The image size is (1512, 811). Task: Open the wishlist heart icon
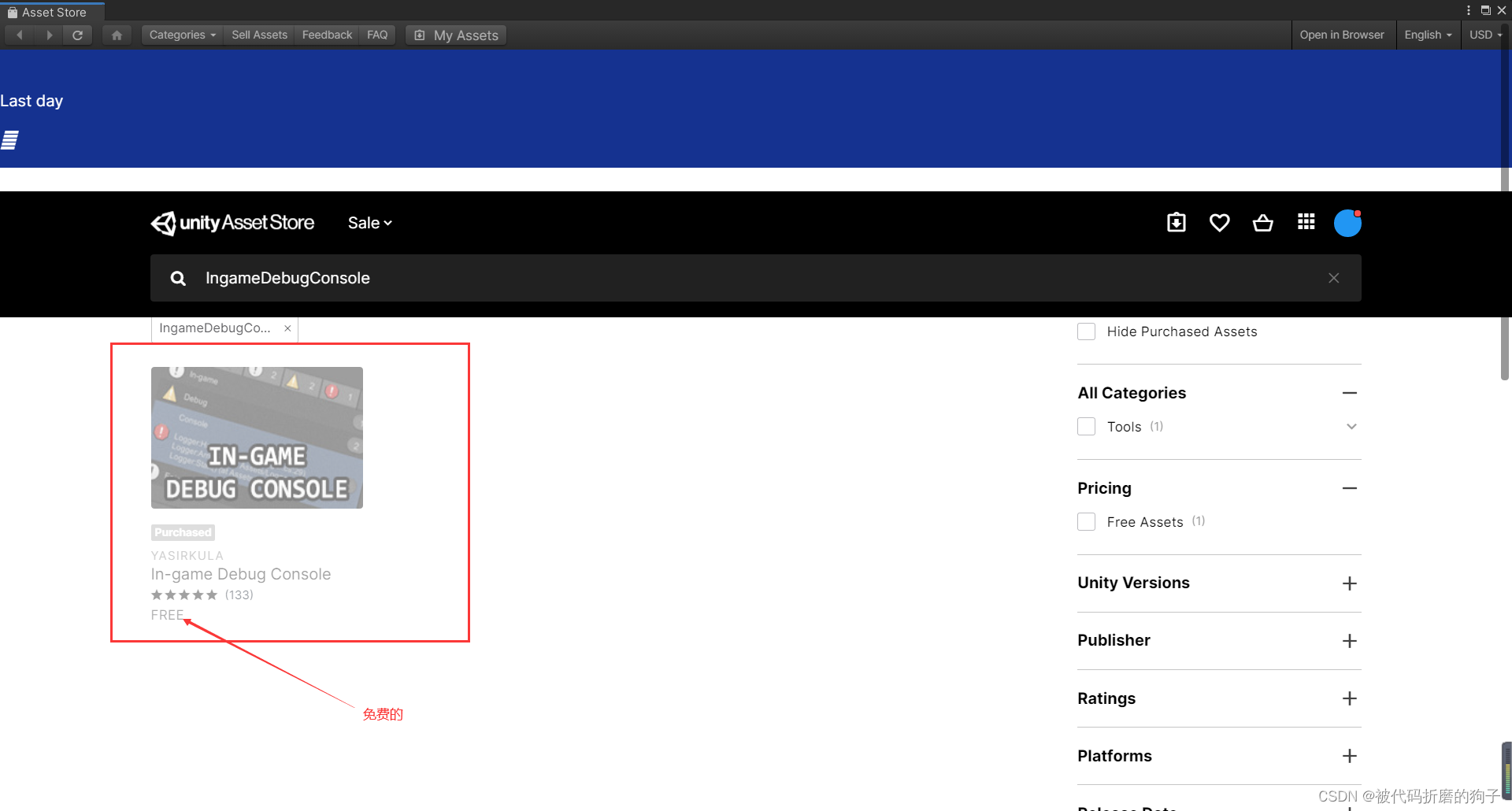[x=1219, y=223]
